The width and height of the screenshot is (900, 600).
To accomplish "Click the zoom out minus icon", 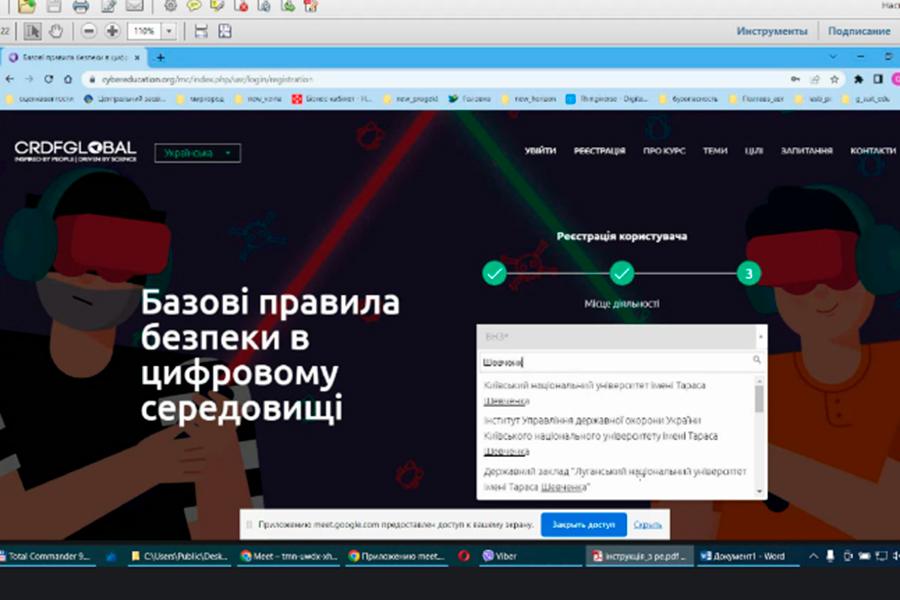I will (x=89, y=31).
